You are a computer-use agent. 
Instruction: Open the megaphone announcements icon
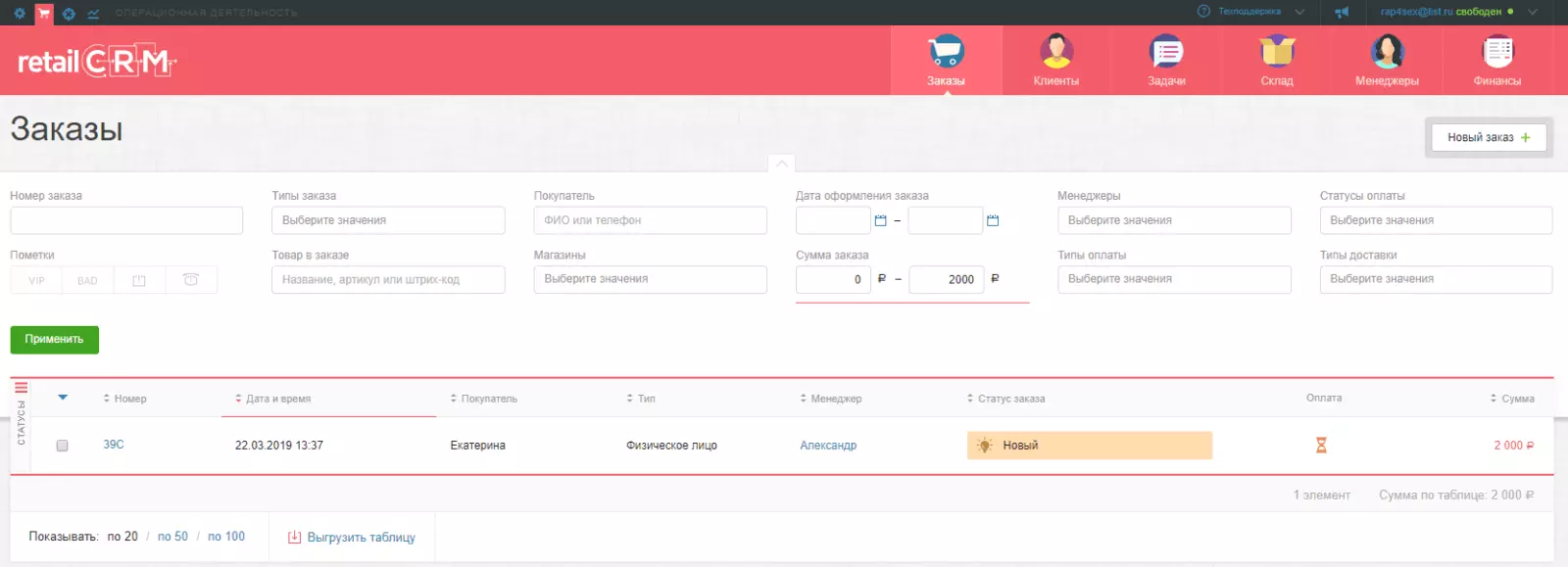pos(1342,12)
